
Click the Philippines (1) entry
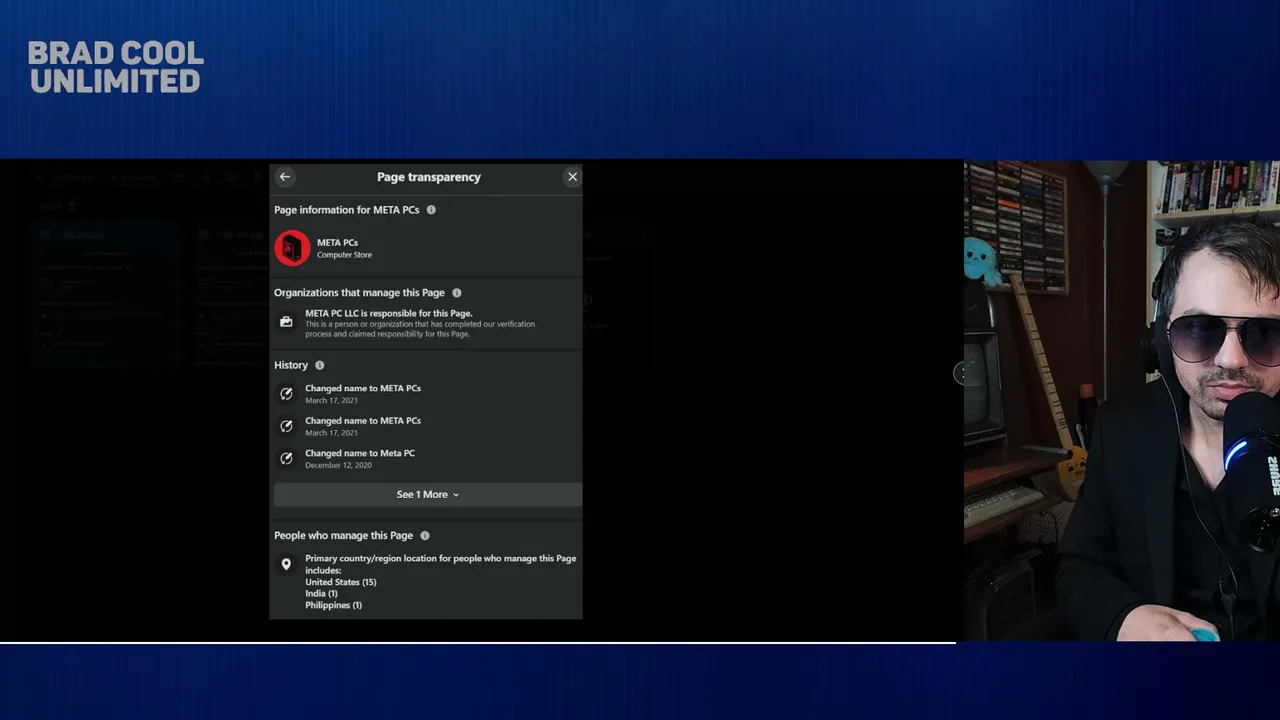click(333, 605)
